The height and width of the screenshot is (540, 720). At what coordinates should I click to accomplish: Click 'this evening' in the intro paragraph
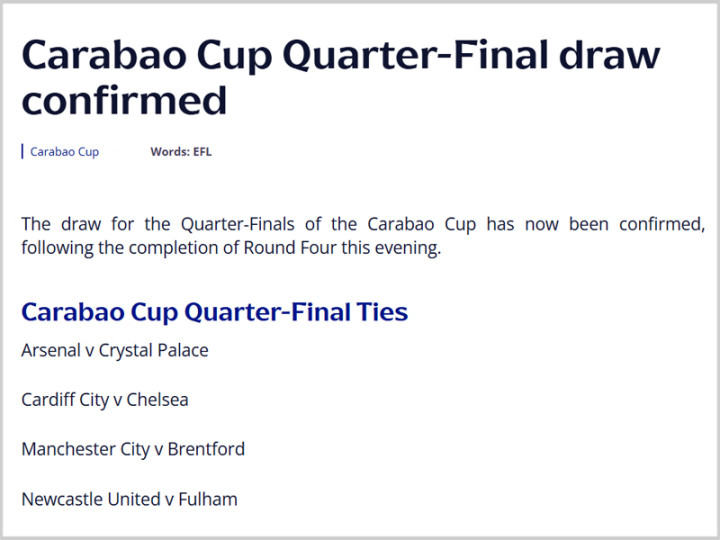(x=390, y=248)
